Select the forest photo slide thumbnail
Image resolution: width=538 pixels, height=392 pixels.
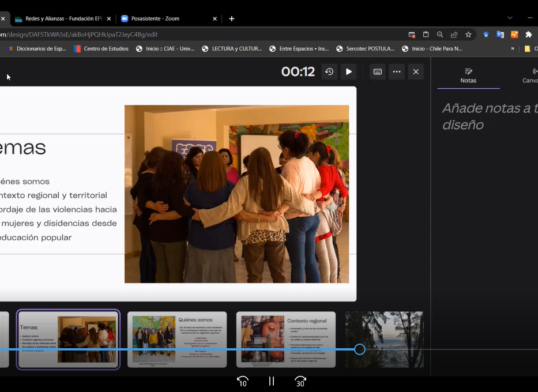(384, 339)
